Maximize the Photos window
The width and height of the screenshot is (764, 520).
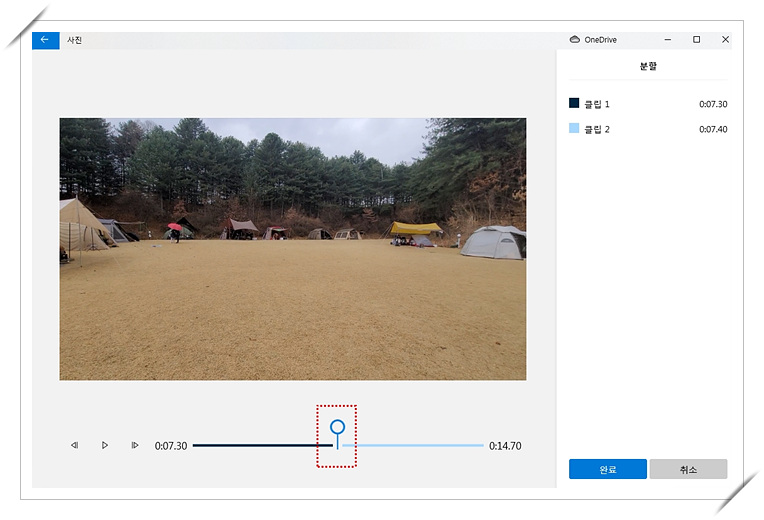[x=697, y=40]
